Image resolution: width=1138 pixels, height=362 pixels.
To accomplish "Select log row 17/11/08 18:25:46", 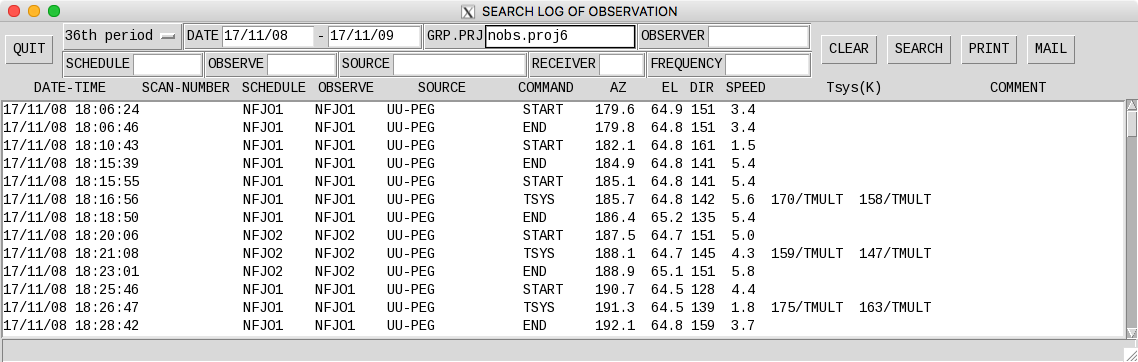I will tap(563, 289).
